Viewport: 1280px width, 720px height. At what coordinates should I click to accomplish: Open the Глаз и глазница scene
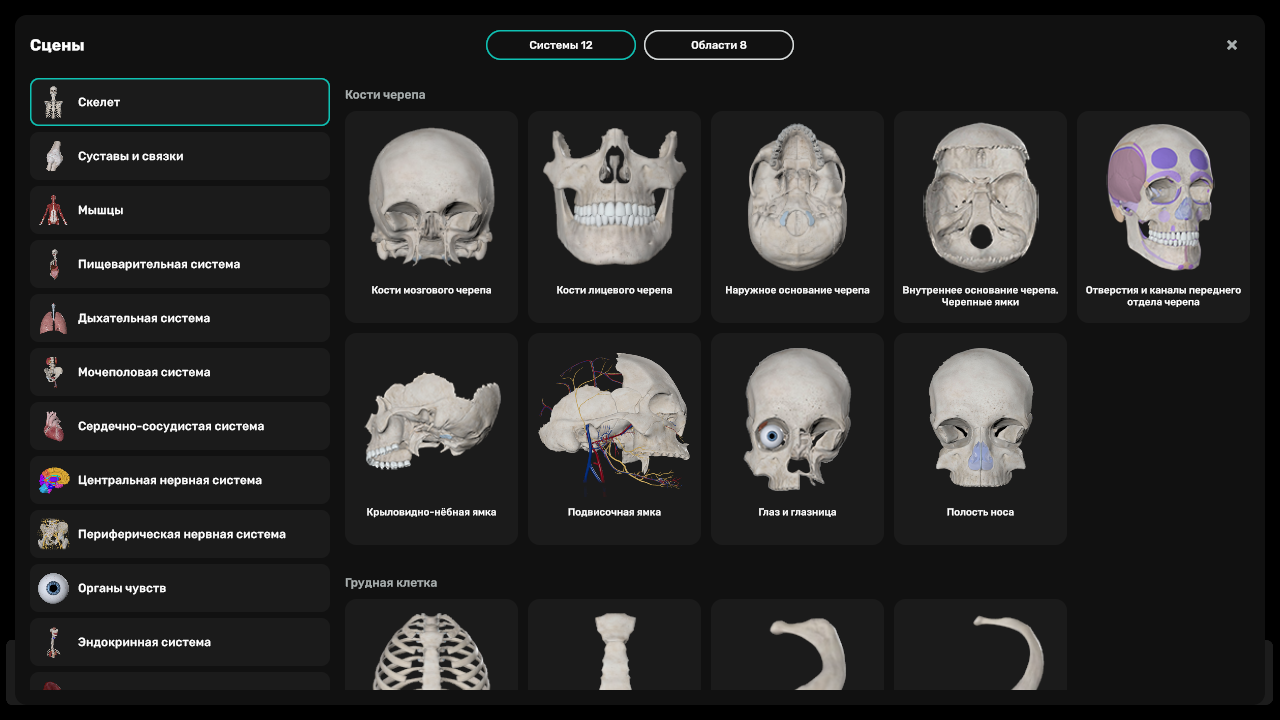pyautogui.click(x=797, y=439)
